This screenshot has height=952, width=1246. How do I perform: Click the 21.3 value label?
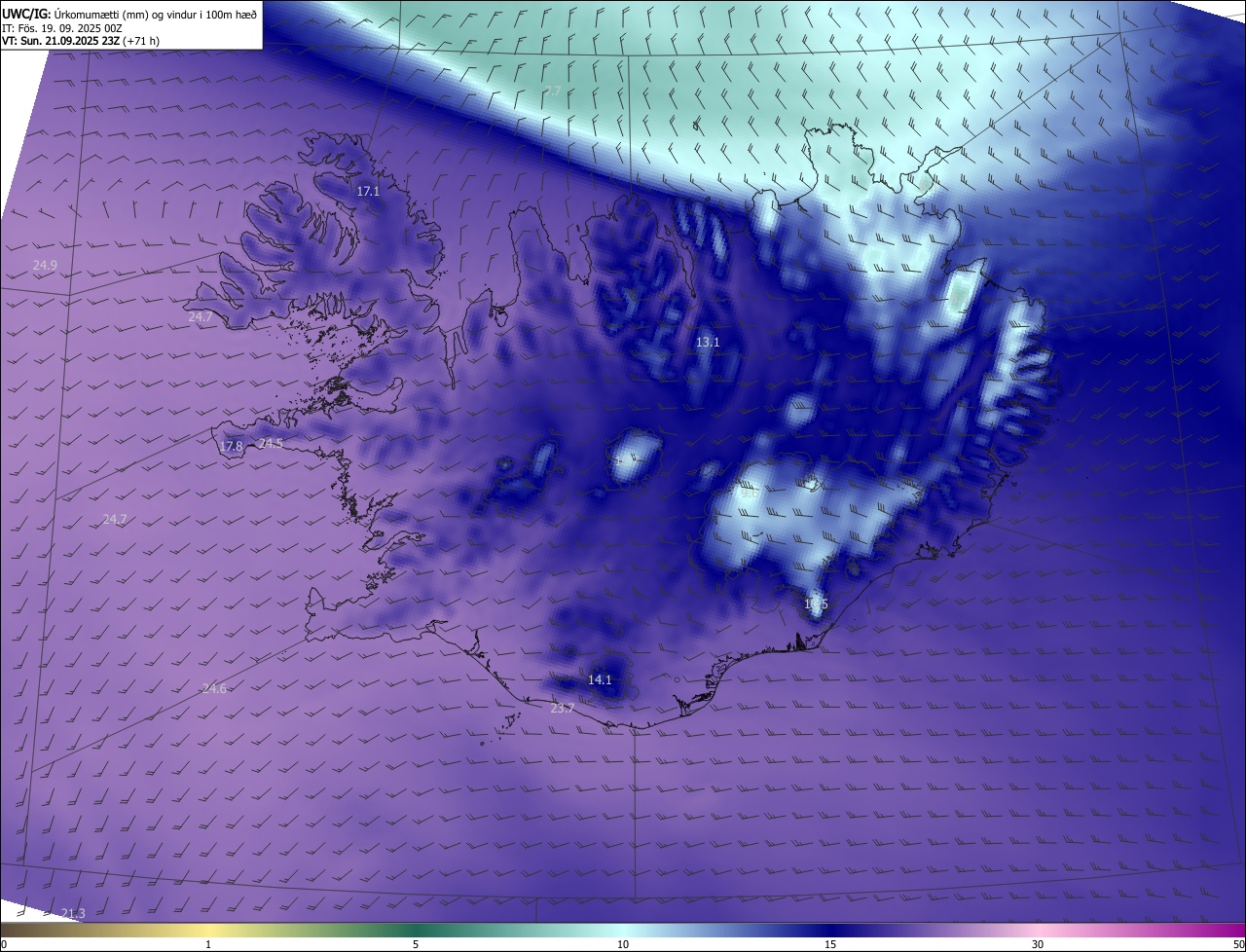(73, 913)
